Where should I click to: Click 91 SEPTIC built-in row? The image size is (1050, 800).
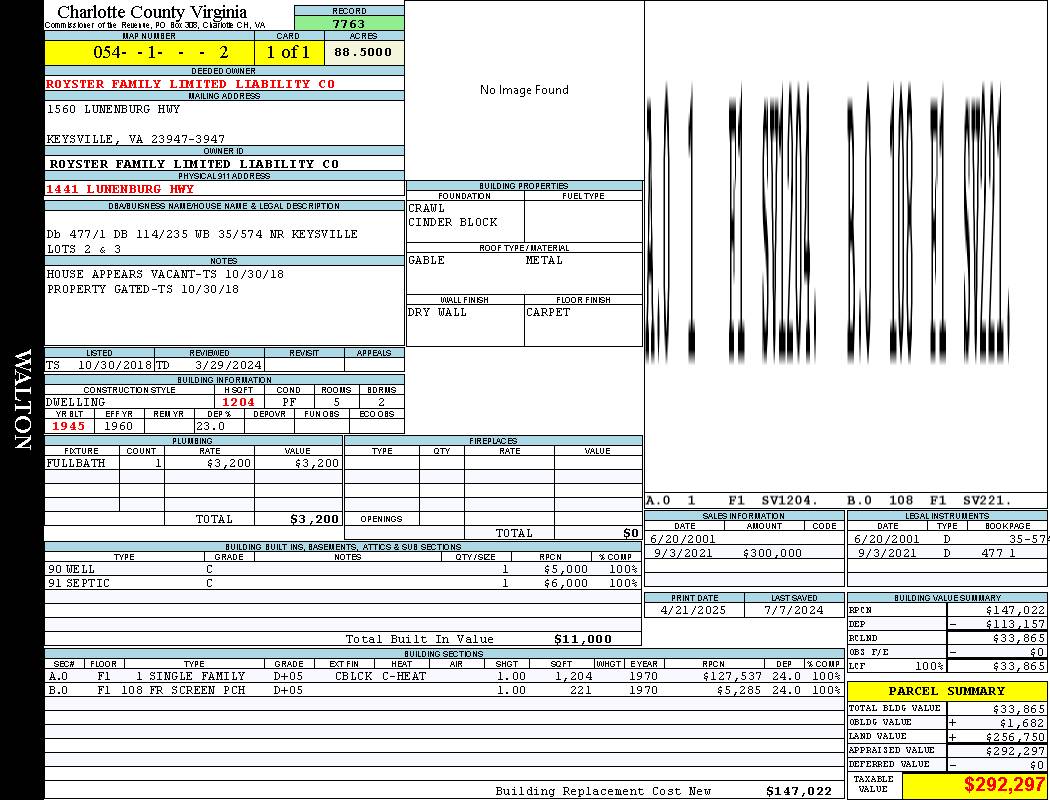pyautogui.click(x=343, y=584)
